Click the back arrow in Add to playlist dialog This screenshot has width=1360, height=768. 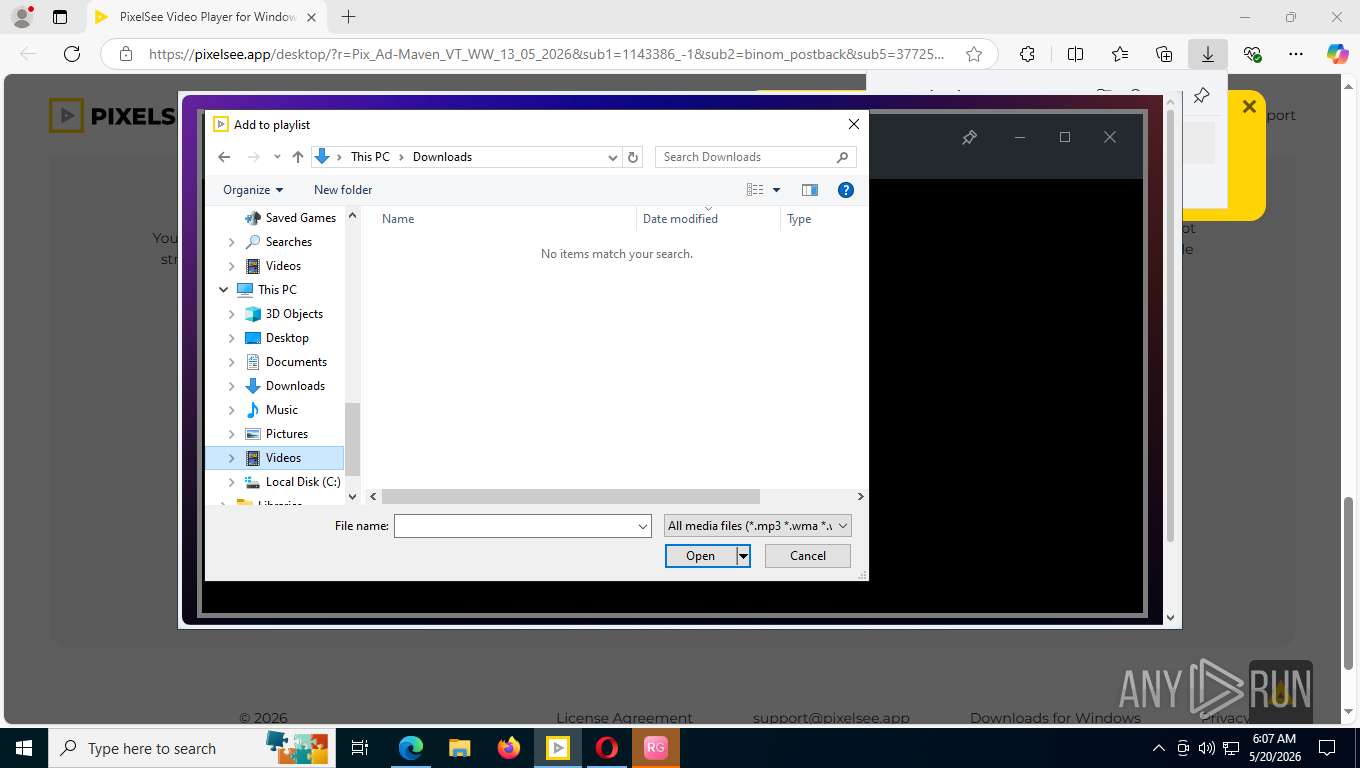224,157
